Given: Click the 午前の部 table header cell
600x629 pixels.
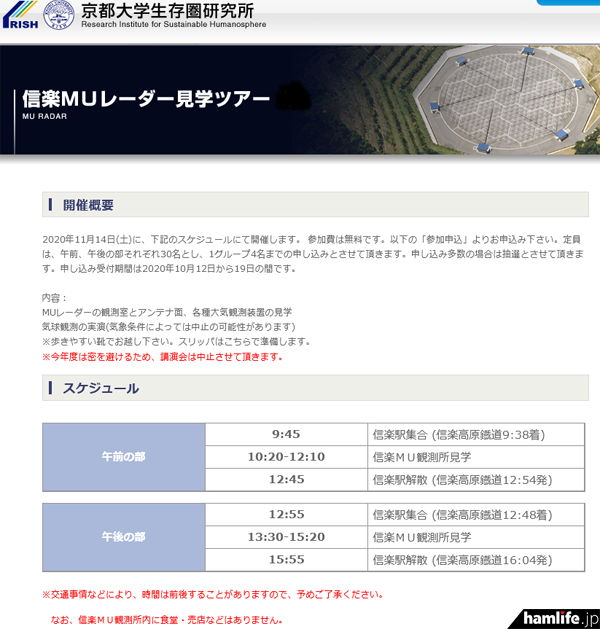Looking at the screenshot, I should click(123, 456).
